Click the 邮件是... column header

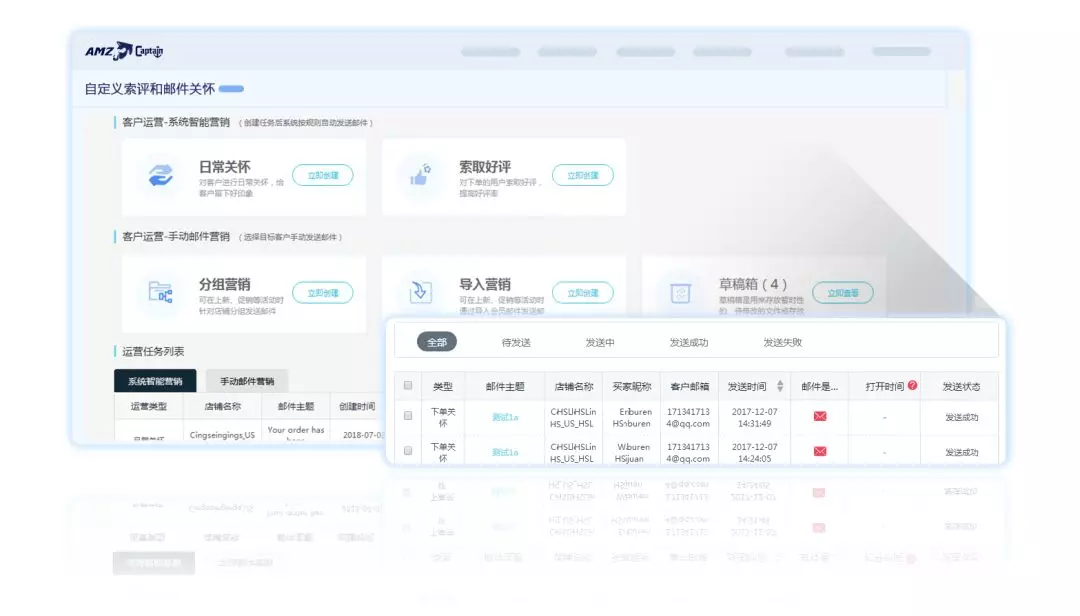(820, 387)
